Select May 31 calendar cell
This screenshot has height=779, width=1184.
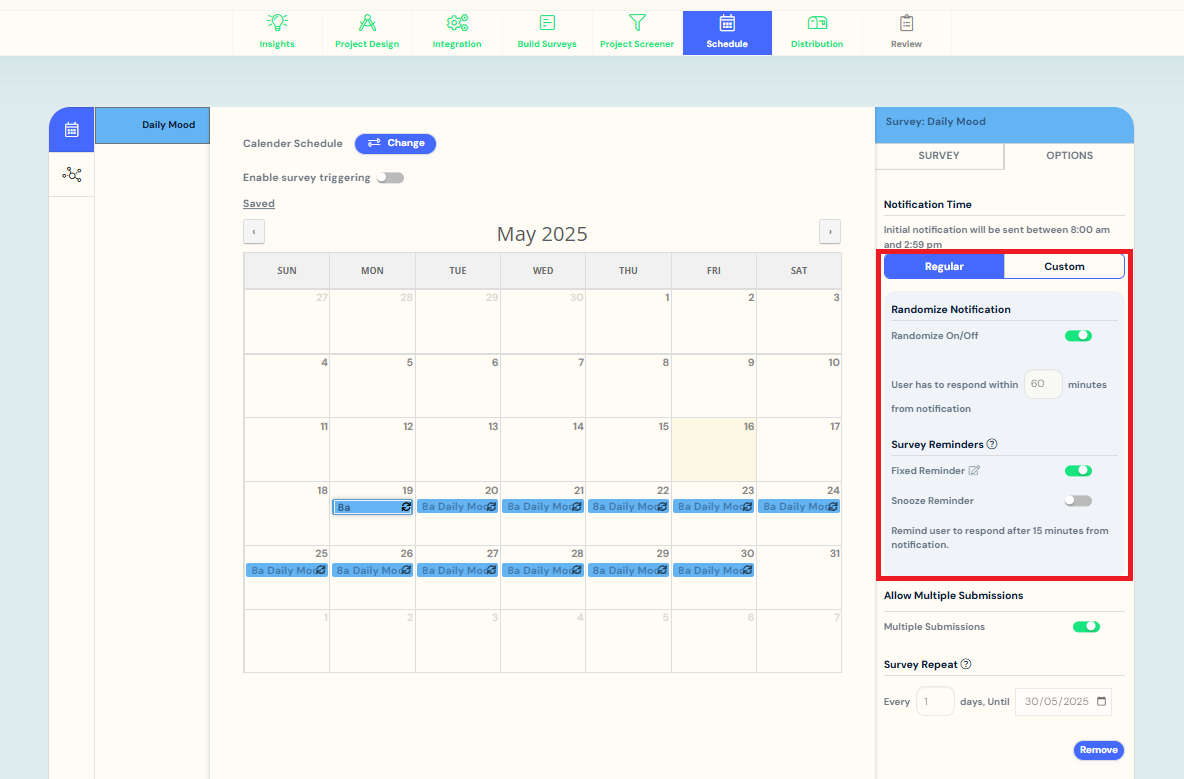click(x=799, y=577)
